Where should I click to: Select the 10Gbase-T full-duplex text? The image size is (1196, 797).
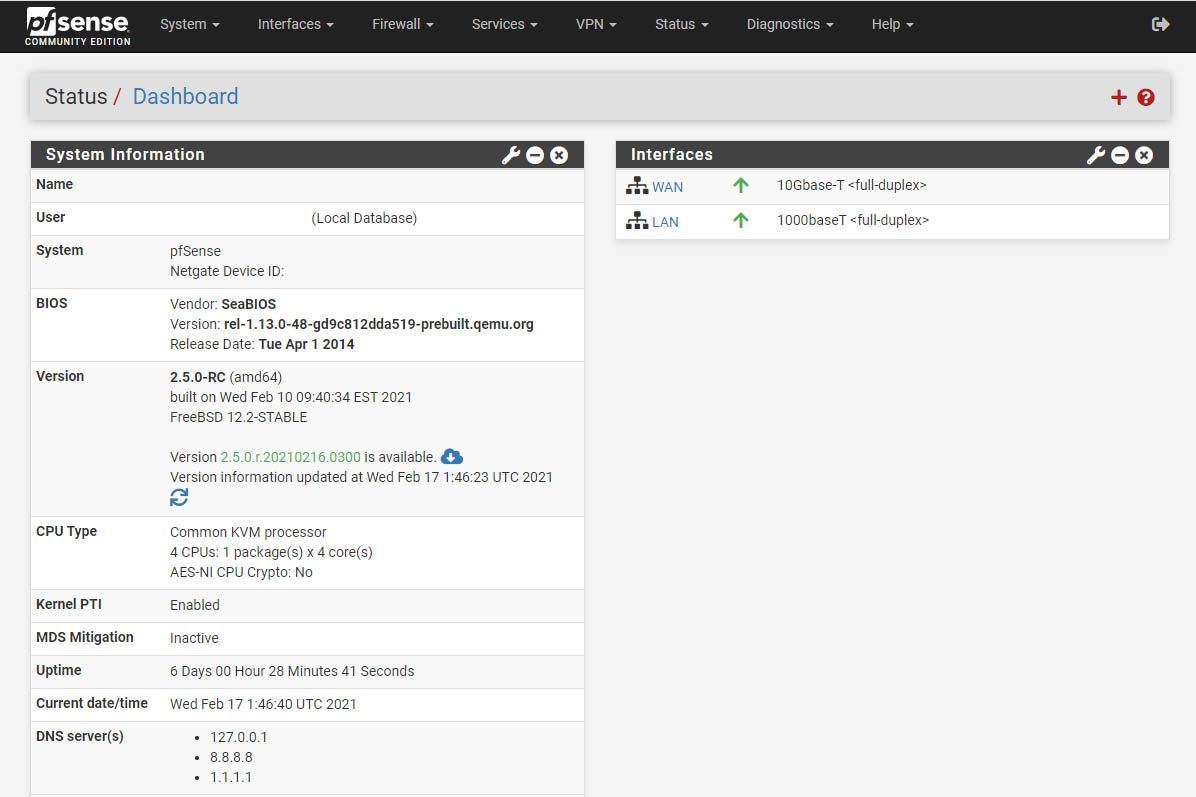[851, 185]
